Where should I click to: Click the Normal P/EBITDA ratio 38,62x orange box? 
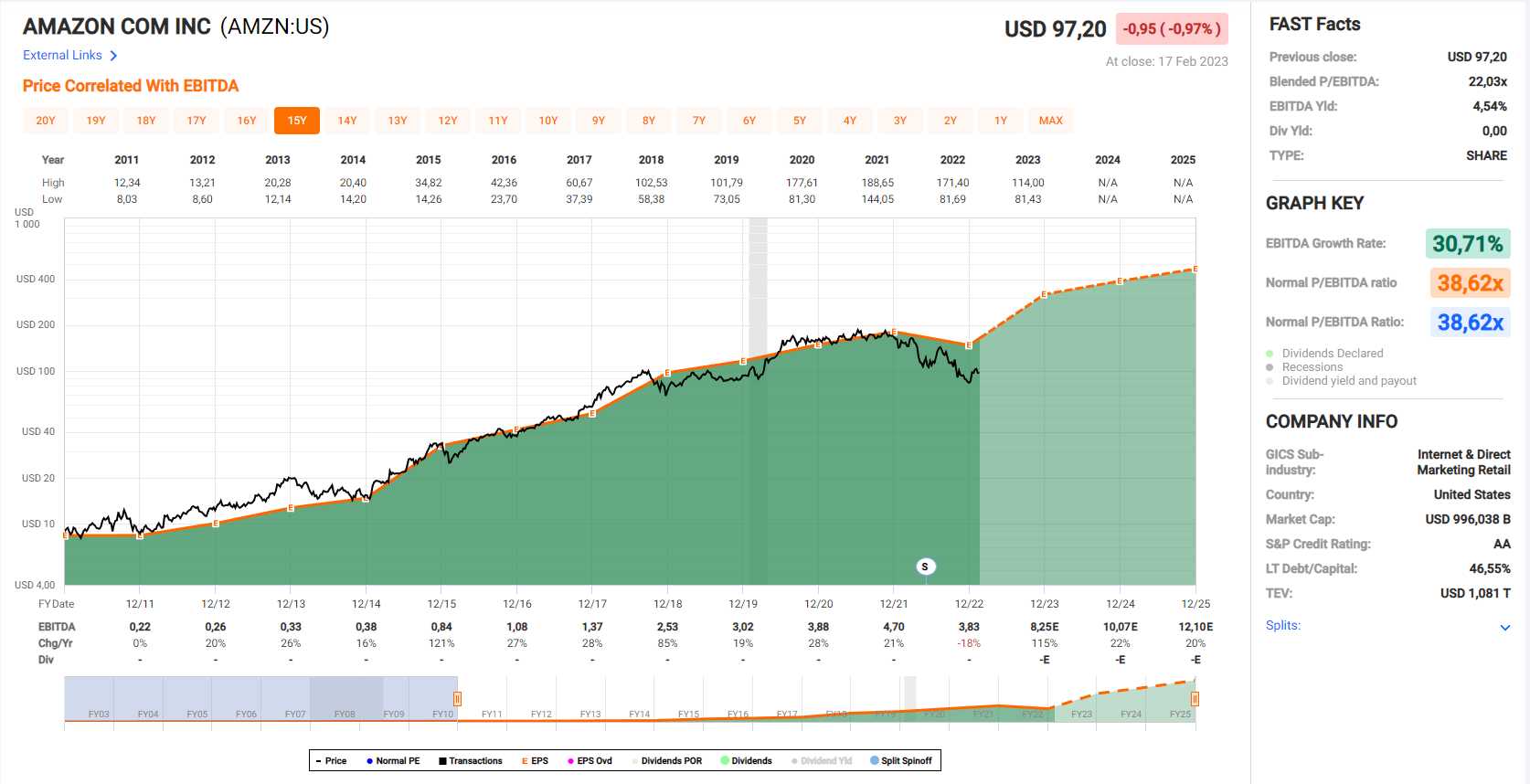(1470, 283)
